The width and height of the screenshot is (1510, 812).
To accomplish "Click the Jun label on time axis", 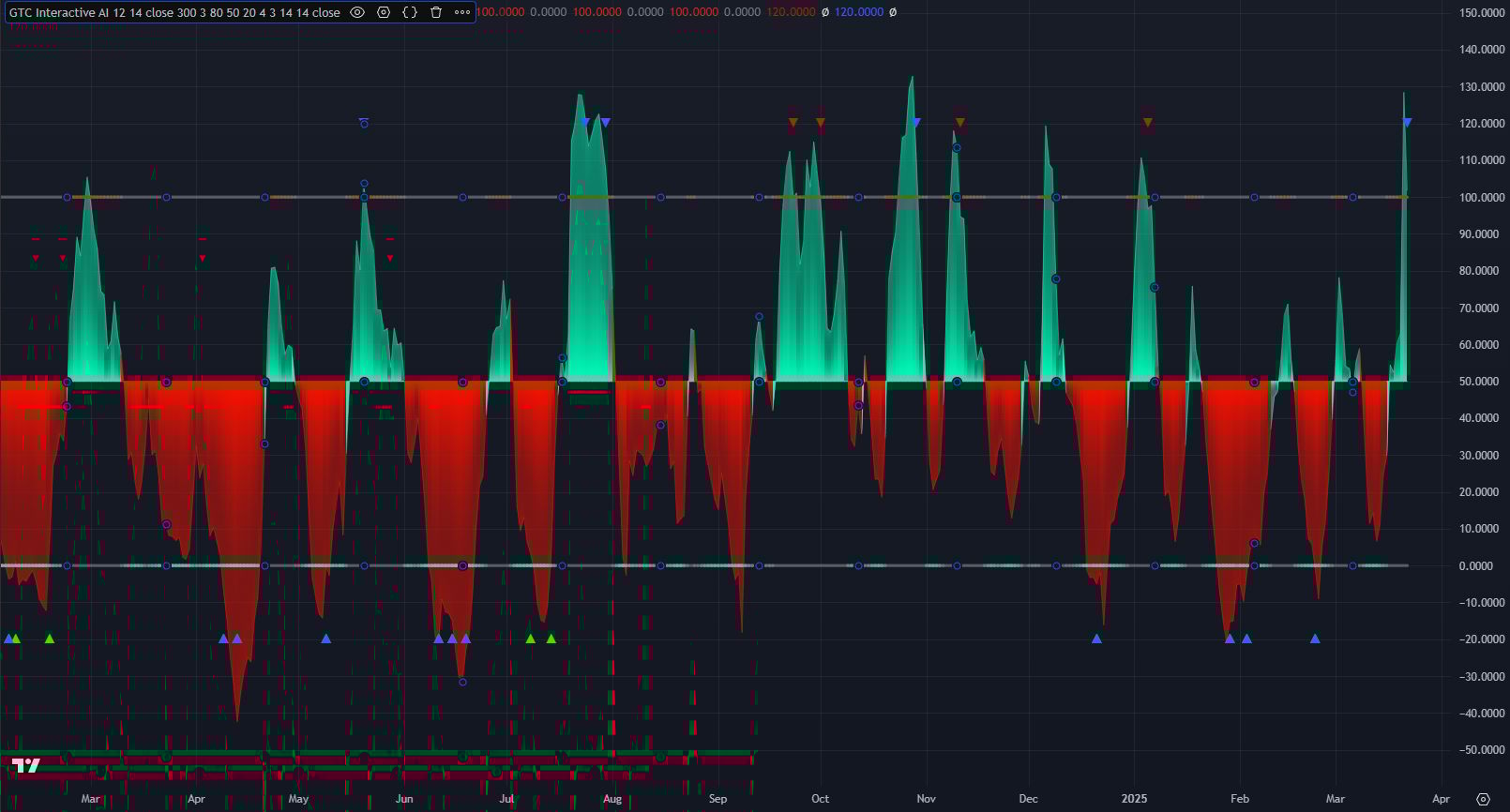I will [x=404, y=799].
